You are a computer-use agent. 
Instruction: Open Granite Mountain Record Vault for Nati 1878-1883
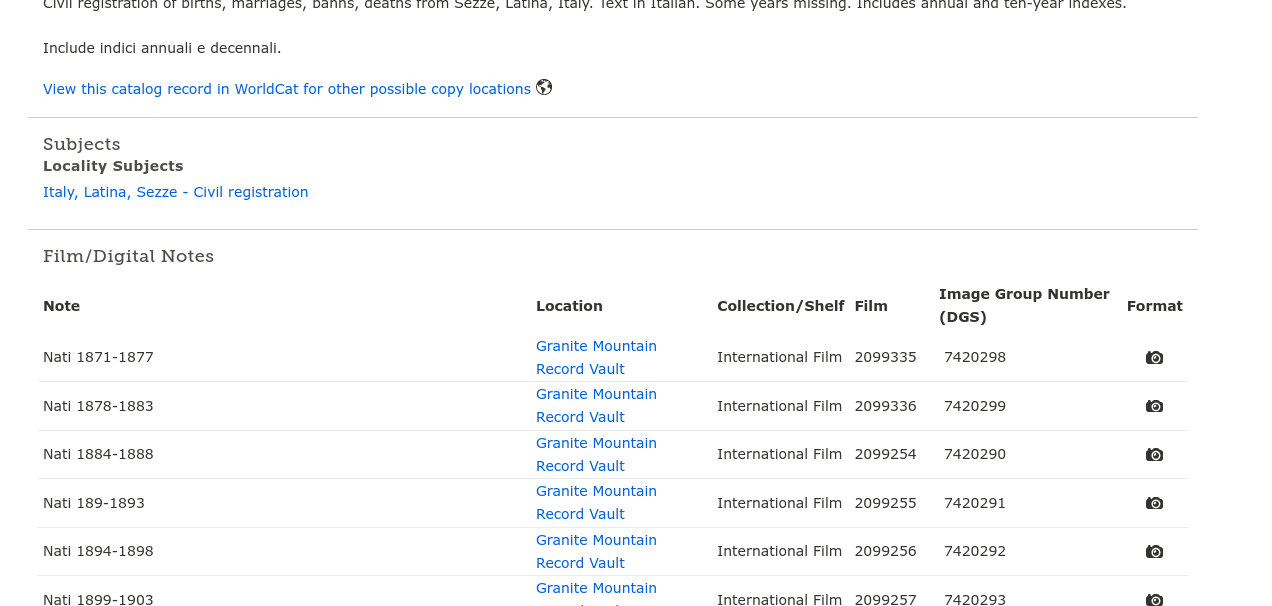(x=596, y=406)
